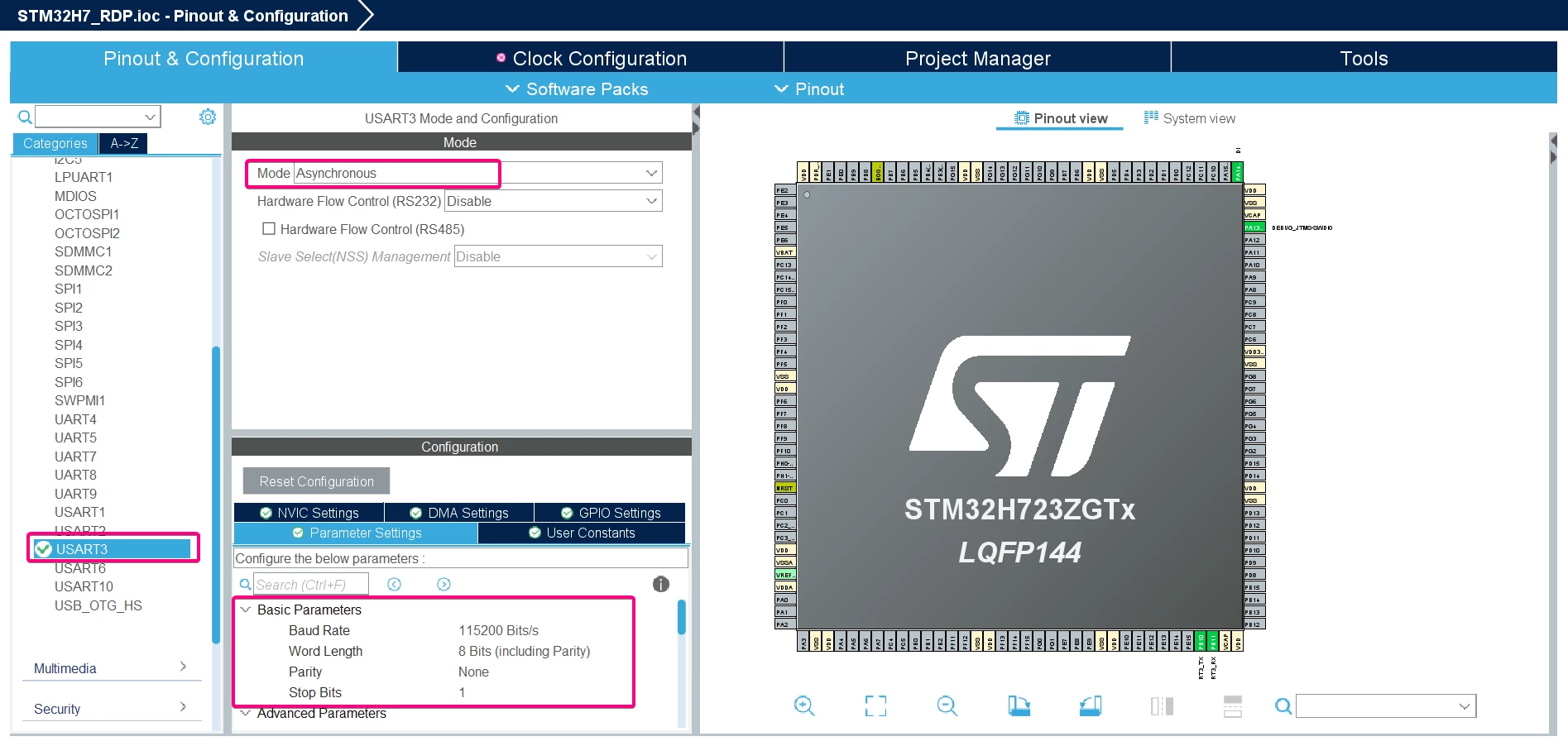Select the Categories tab
The height and width of the screenshot is (746, 1568).
[55, 143]
